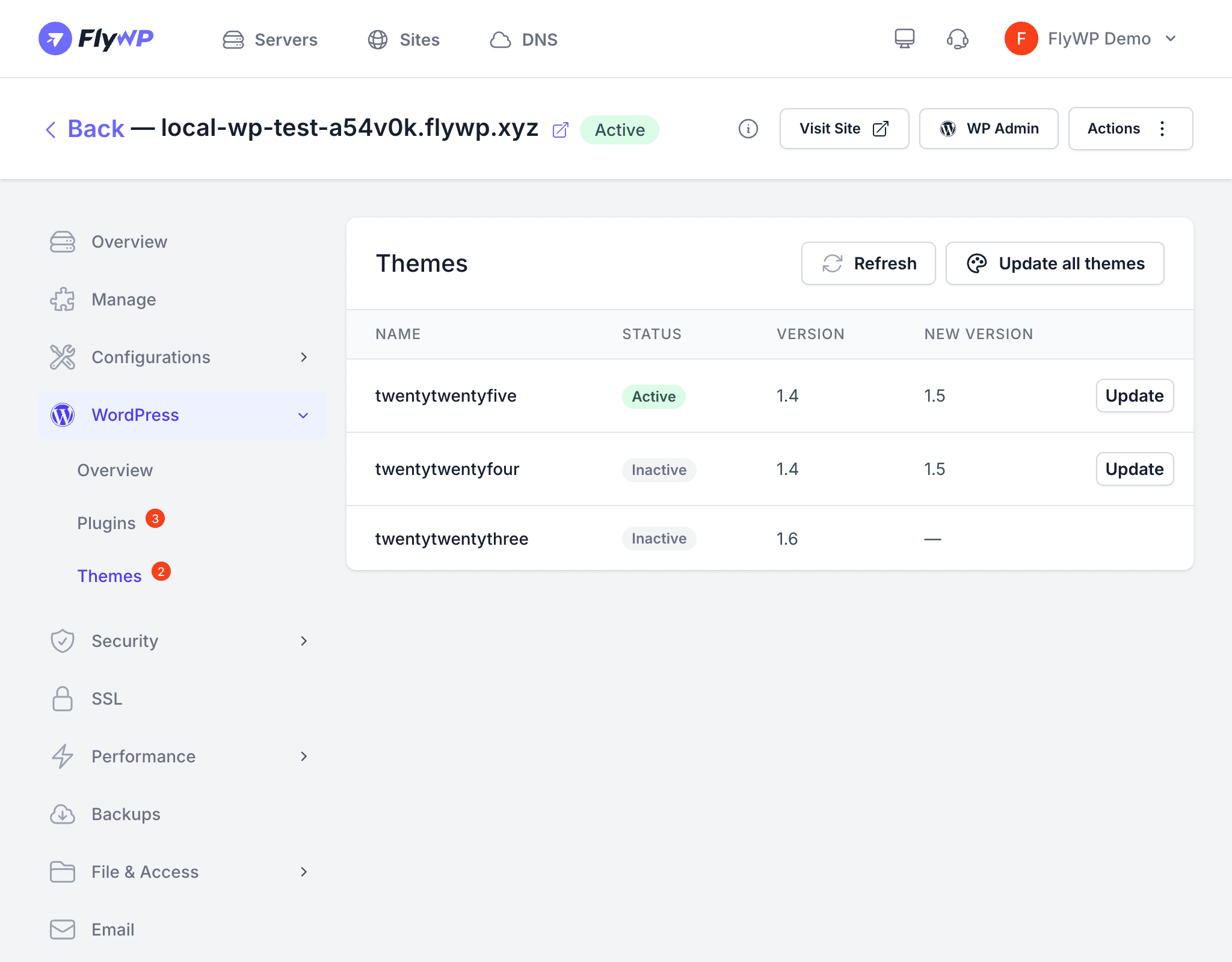Click the Configurations tools icon

pyautogui.click(x=63, y=357)
